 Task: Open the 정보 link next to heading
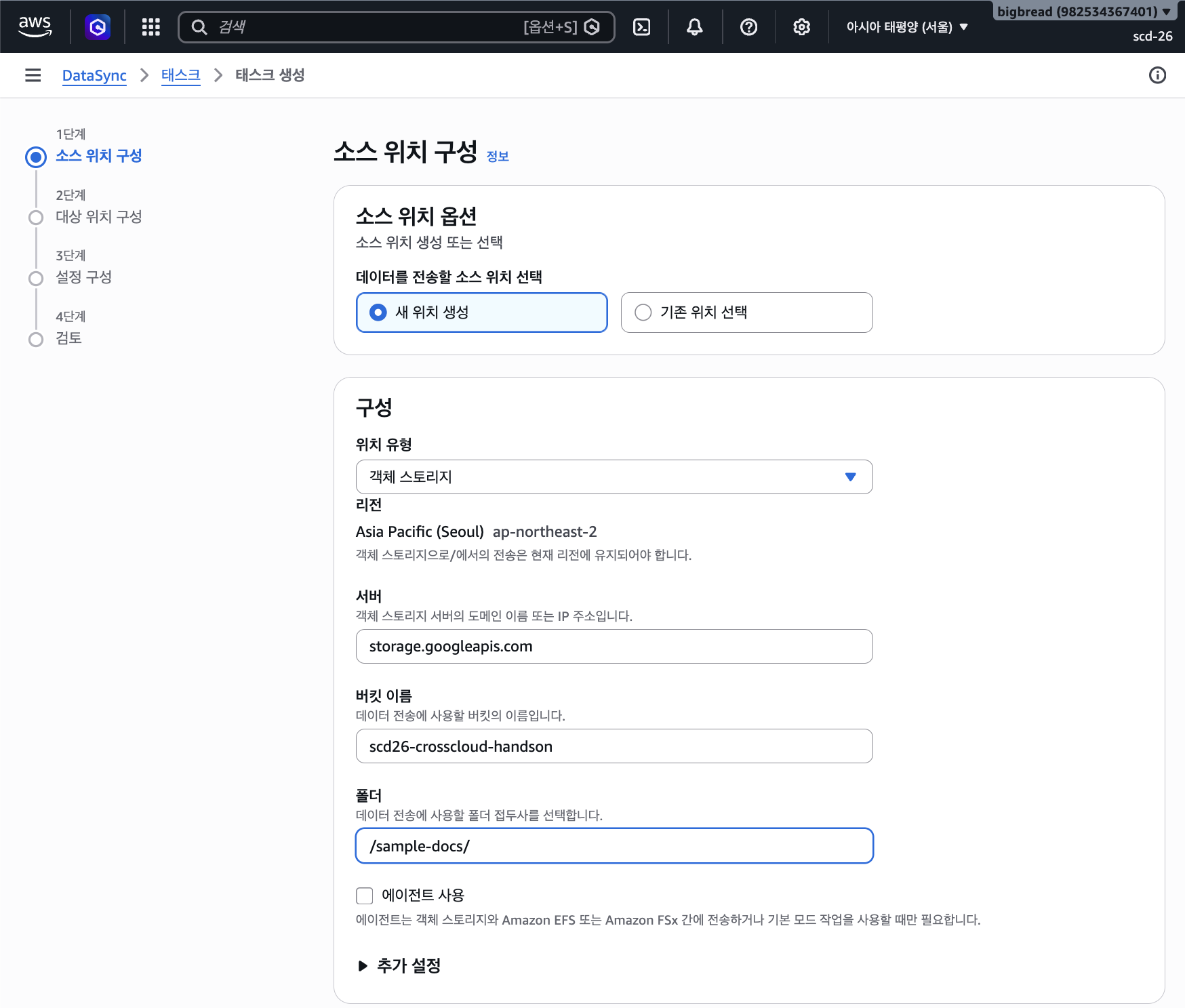point(498,157)
